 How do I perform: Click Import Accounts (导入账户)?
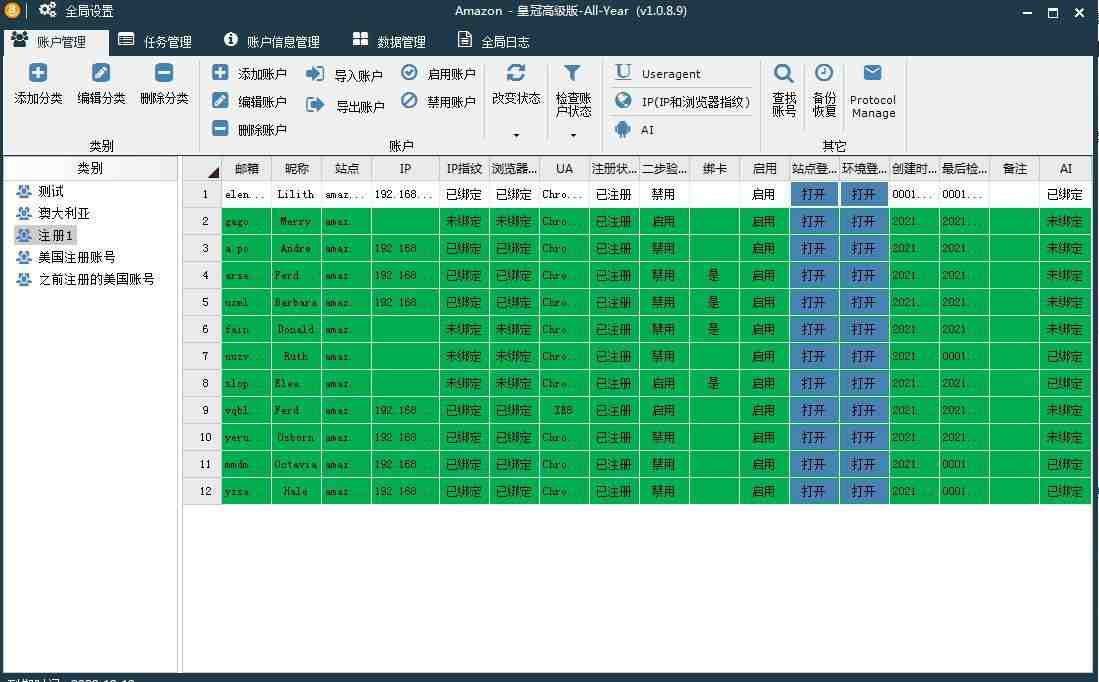tap(345, 75)
